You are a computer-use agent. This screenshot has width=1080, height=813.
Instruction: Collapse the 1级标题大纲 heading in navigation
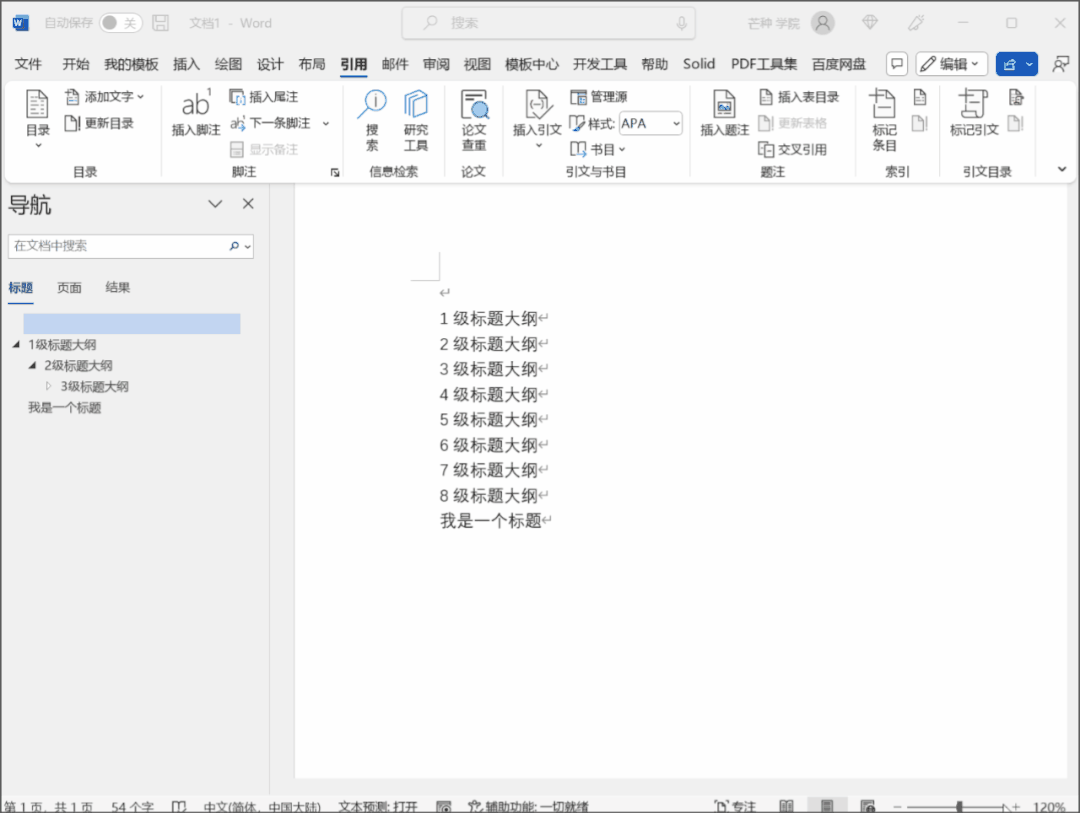click(x=16, y=344)
